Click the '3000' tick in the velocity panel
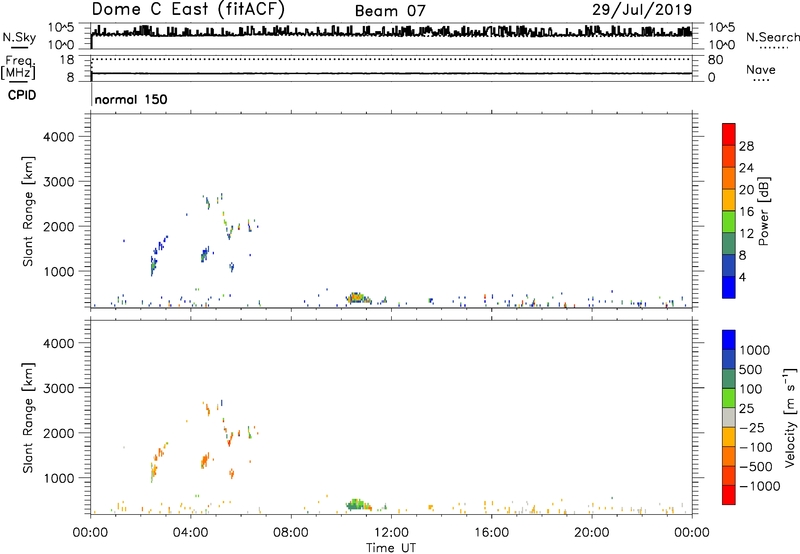This screenshot has width=800, height=554. 59,388
